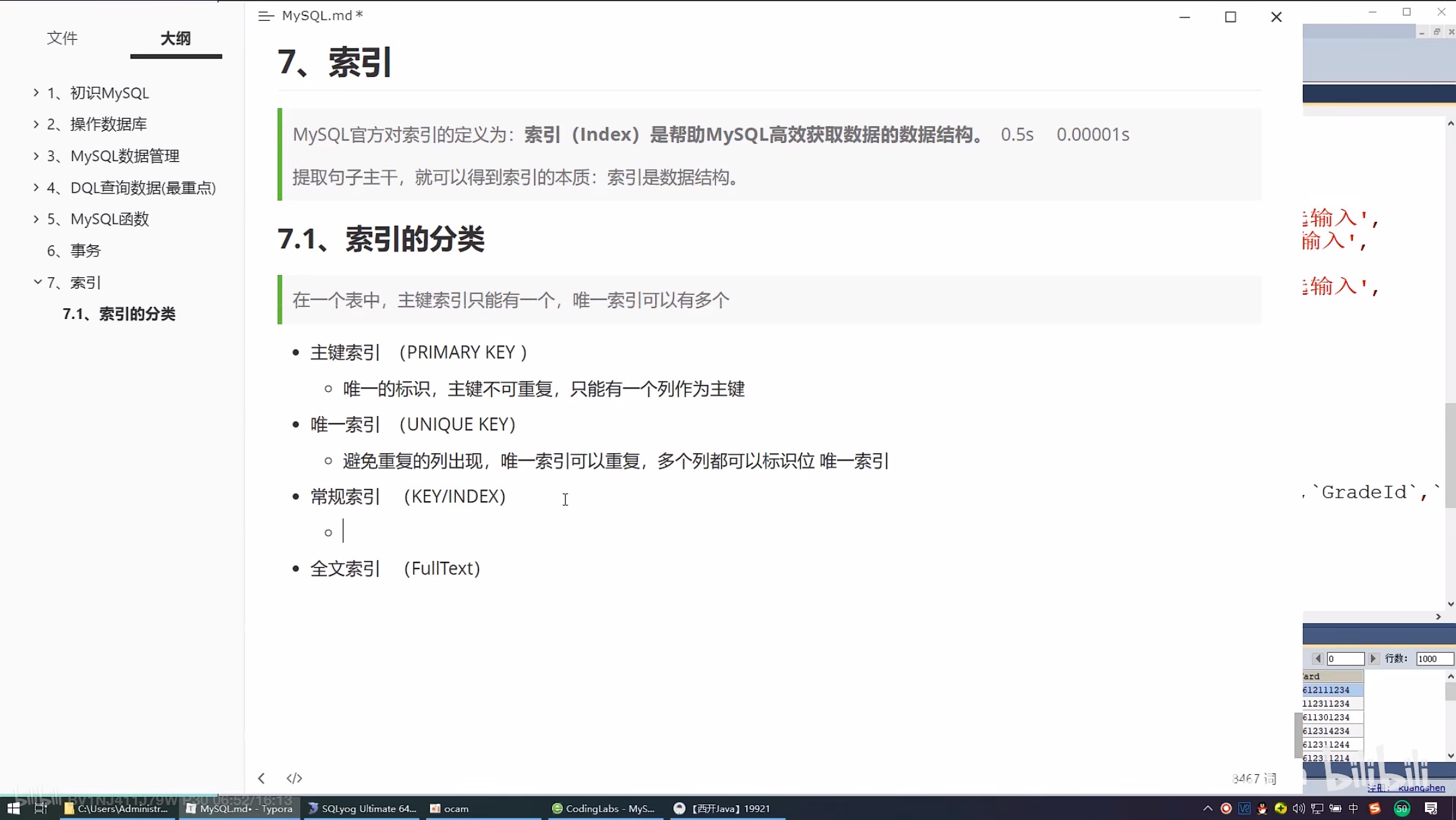
Task: Switch to the 文件 sidebar tab
Action: [62, 38]
